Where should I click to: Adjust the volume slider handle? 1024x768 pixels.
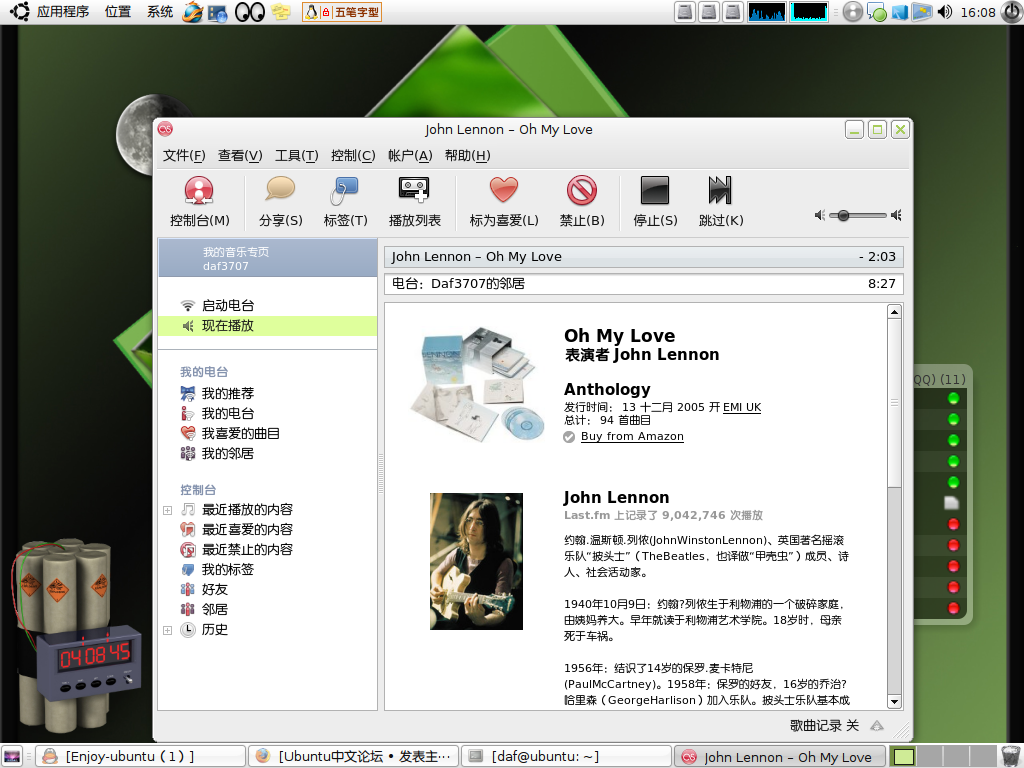[x=843, y=215]
